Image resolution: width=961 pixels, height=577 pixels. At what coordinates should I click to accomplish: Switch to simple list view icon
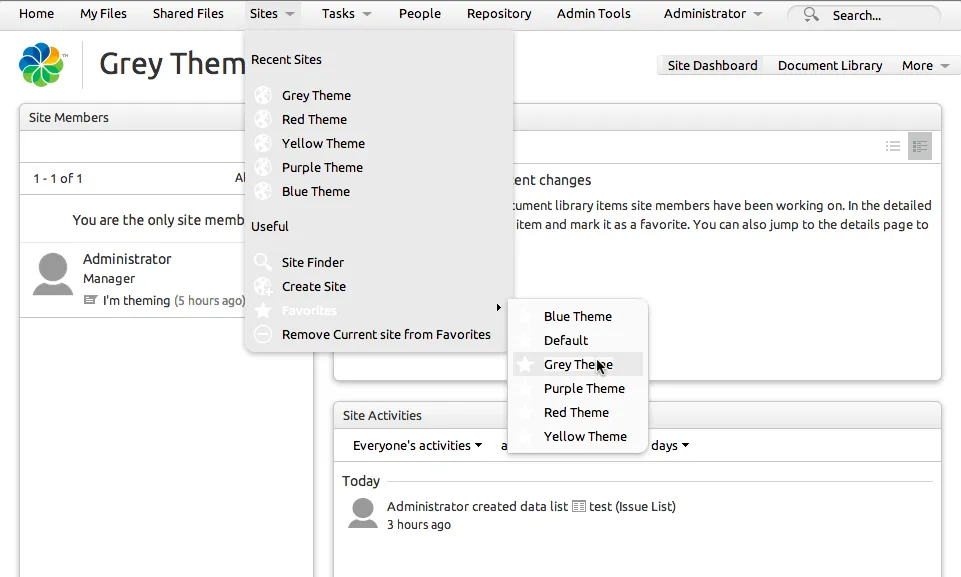(893, 147)
